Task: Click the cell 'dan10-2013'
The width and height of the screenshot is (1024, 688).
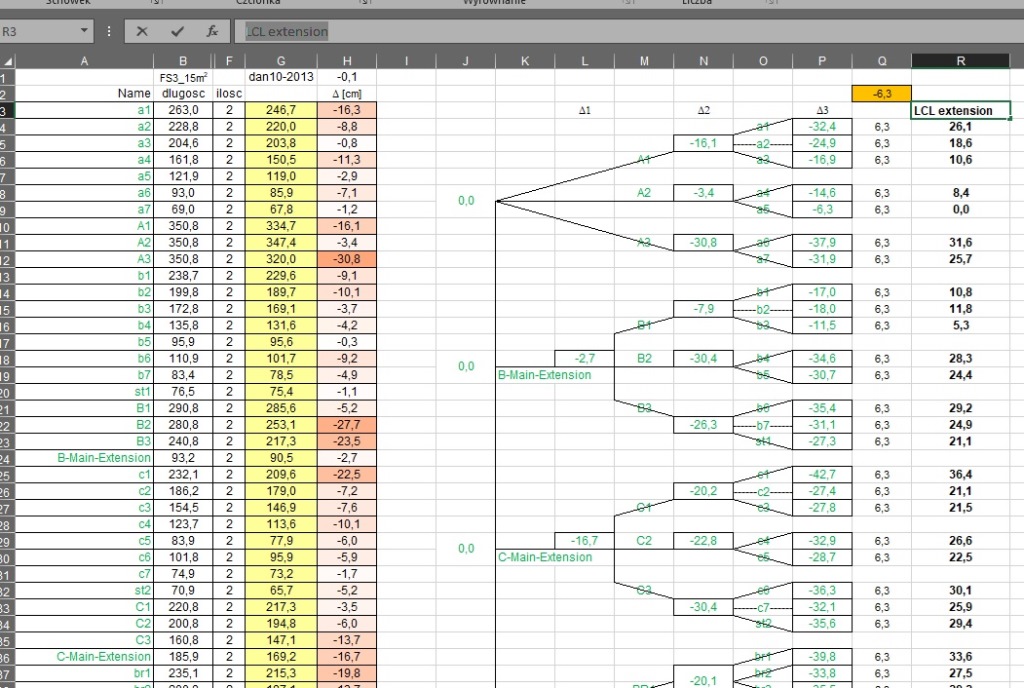Action: pyautogui.click(x=281, y=77)
